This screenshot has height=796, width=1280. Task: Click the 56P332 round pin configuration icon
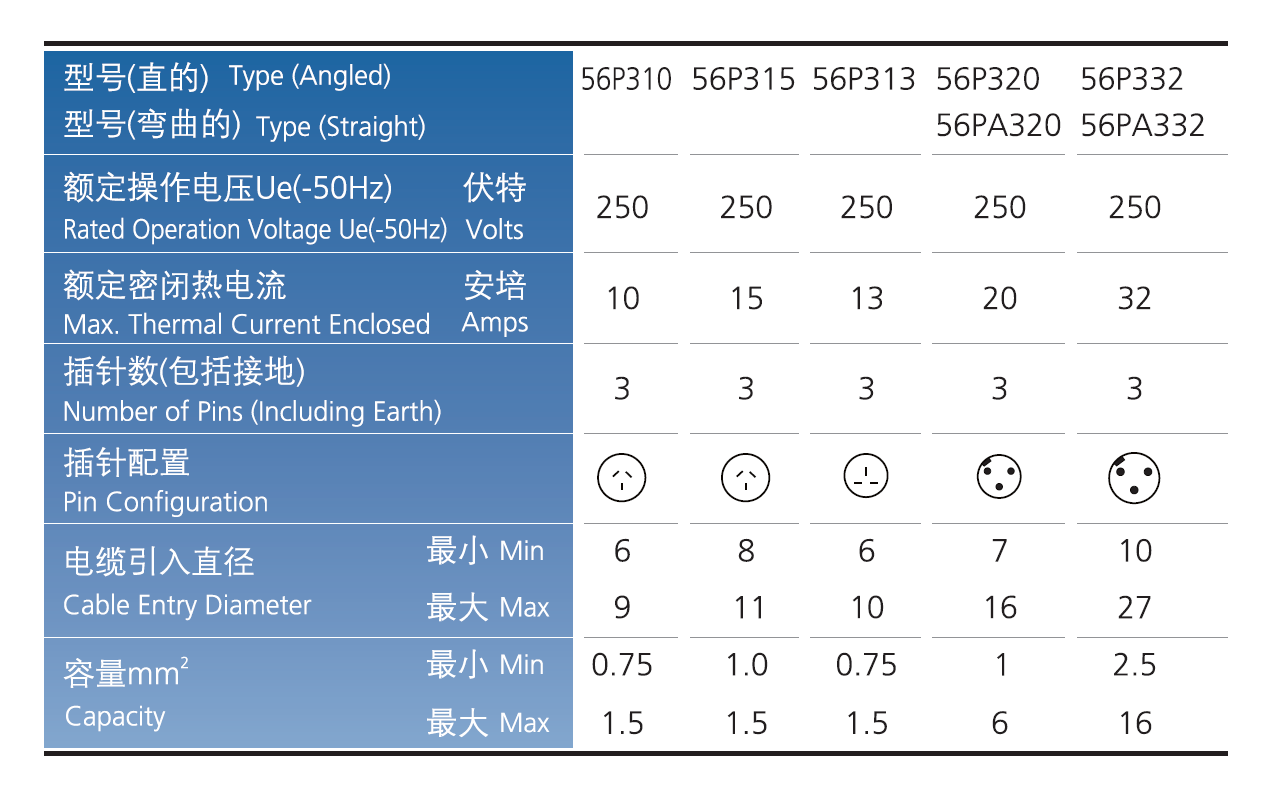1134,479
